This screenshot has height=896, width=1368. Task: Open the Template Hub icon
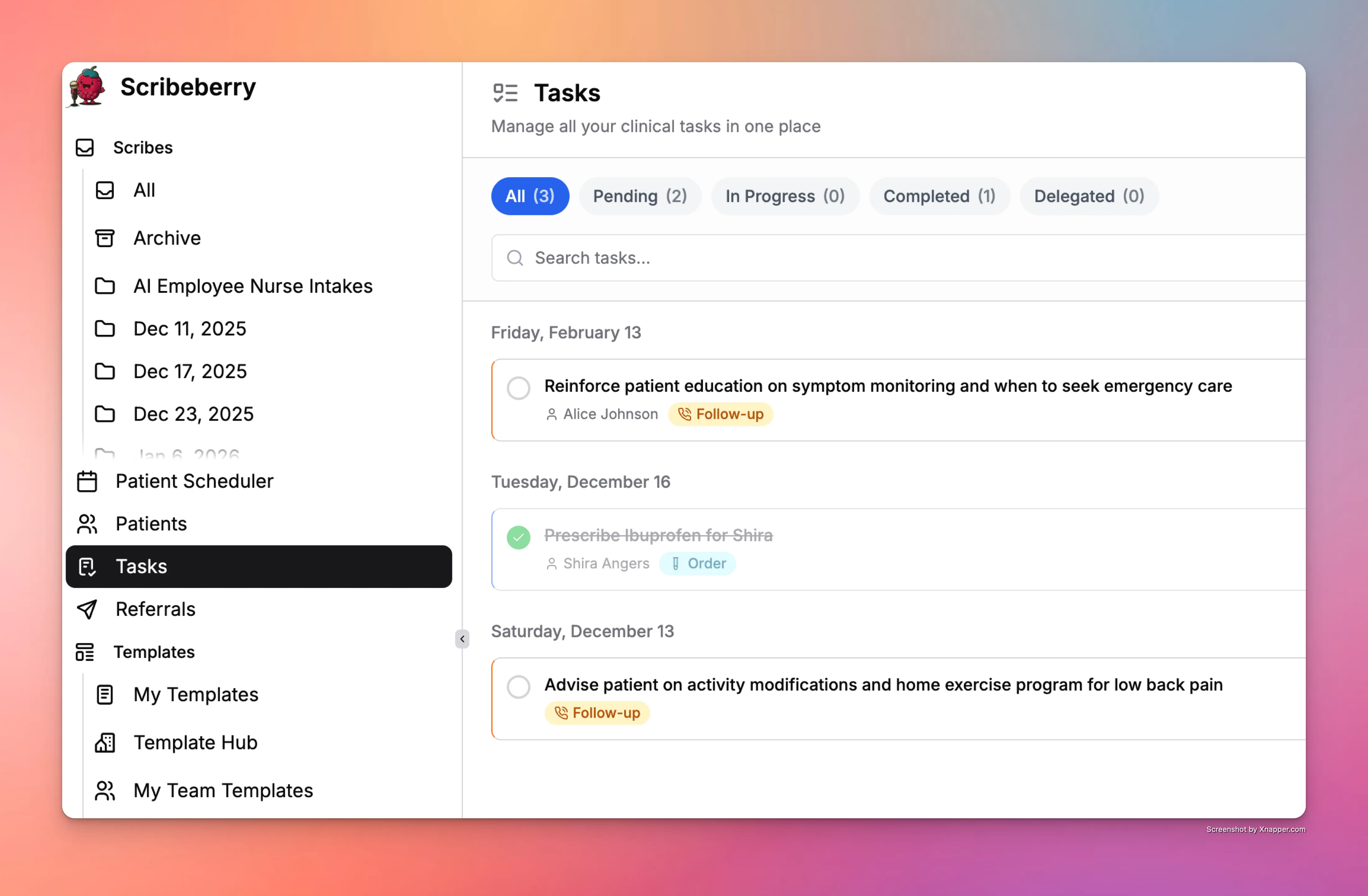105,742
